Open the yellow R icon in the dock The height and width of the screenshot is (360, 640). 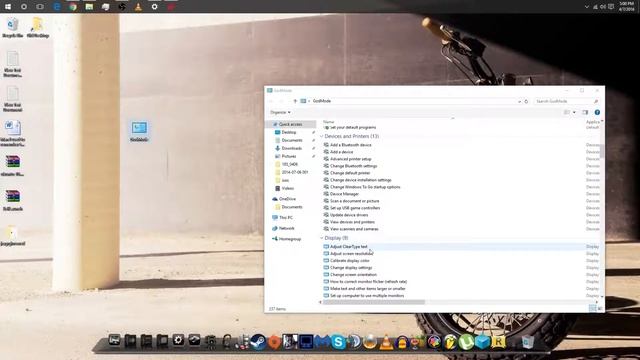point(498,342)
